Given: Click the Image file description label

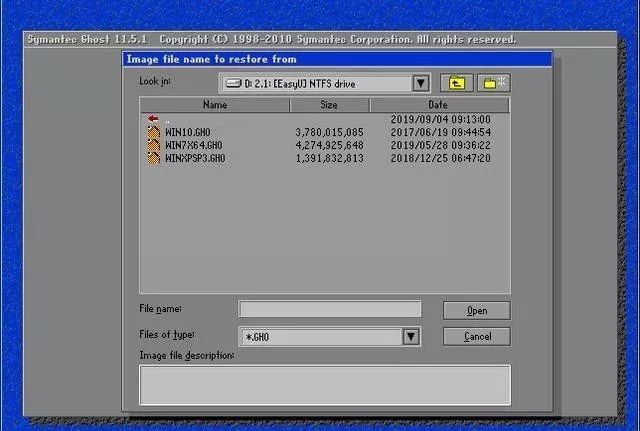Looking at the screenshot, I should pos(187,355).
